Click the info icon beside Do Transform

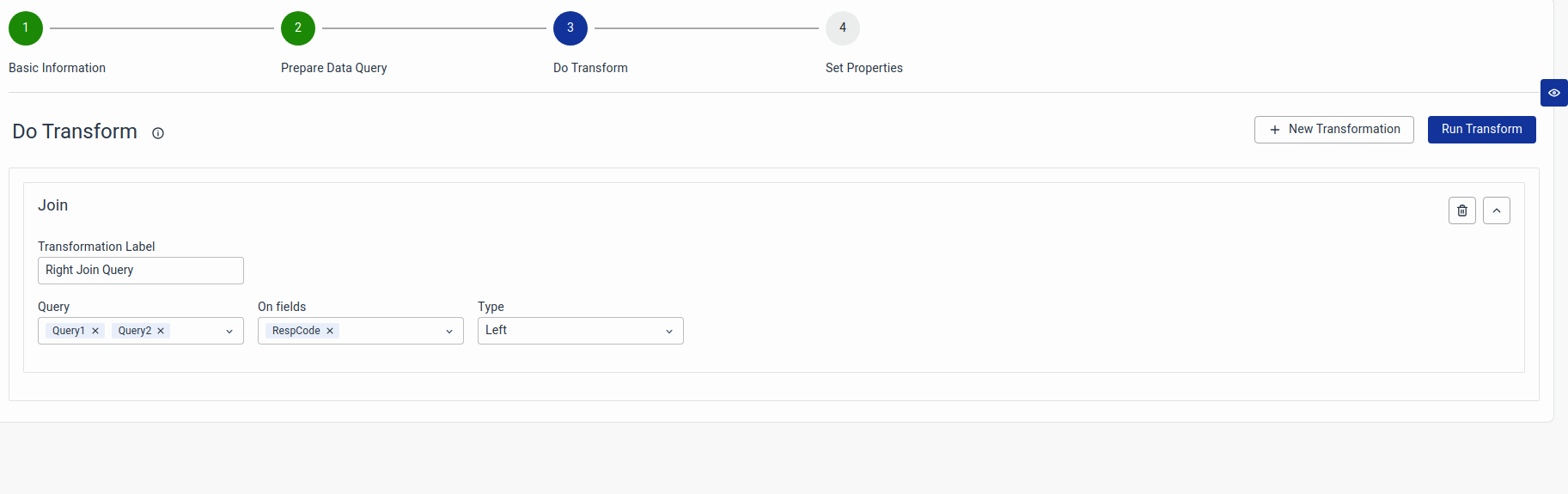tap(158, 133)
